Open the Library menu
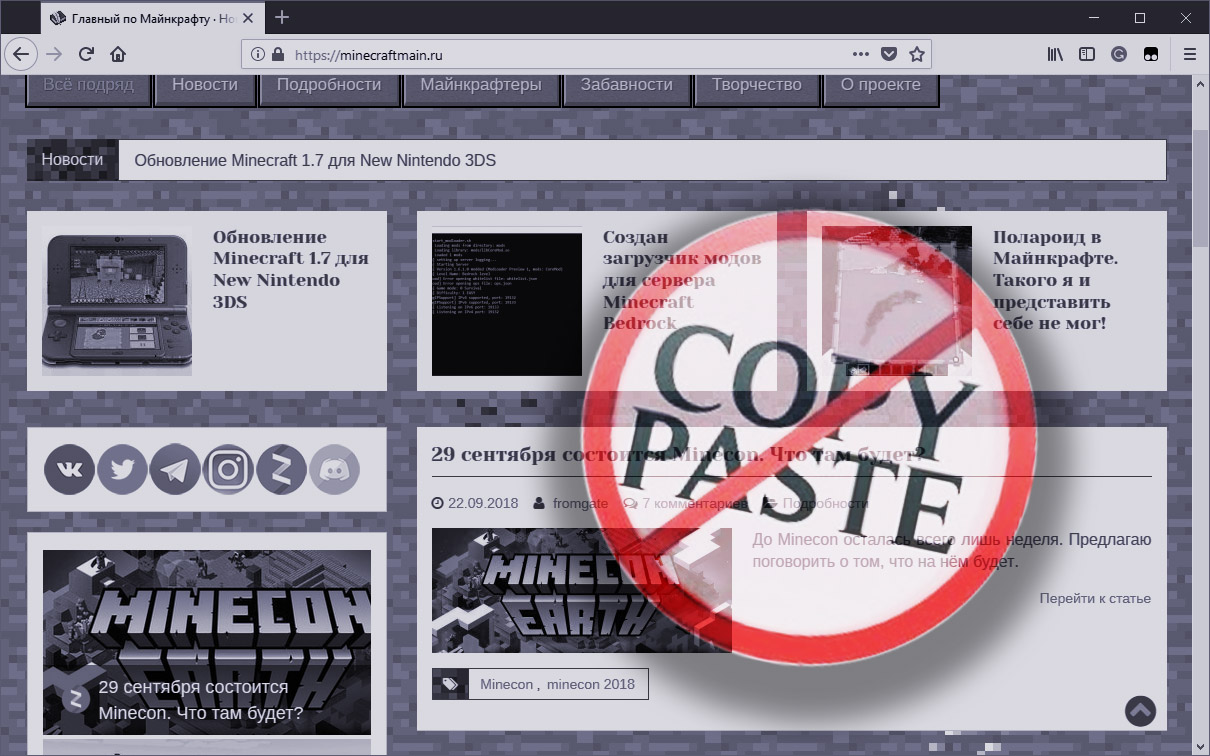Image resolution: width=1210 pixels, height=756 pixels. point(1055,54)
